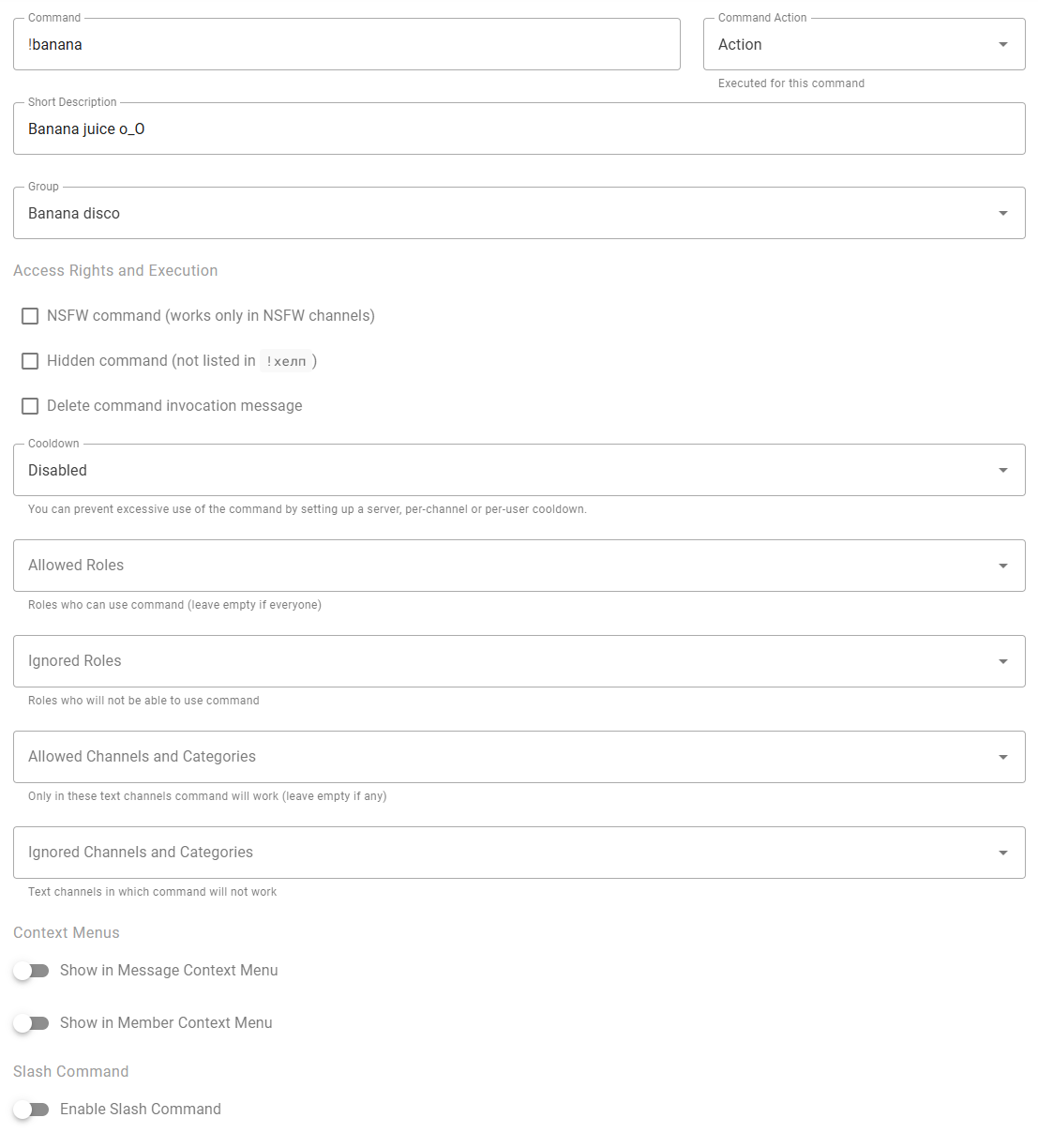Toggle Show in Member Context Menu switch

click(x=31, y=1023)
